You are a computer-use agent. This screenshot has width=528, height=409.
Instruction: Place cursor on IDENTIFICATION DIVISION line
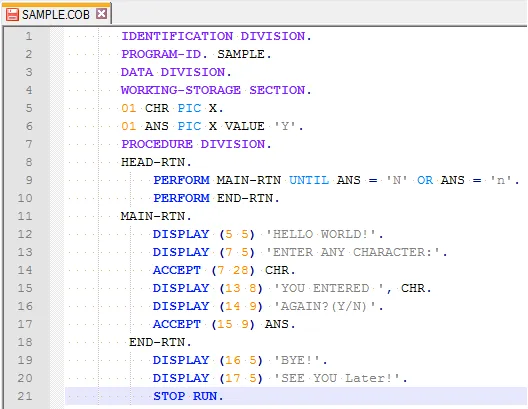(216, 36)
